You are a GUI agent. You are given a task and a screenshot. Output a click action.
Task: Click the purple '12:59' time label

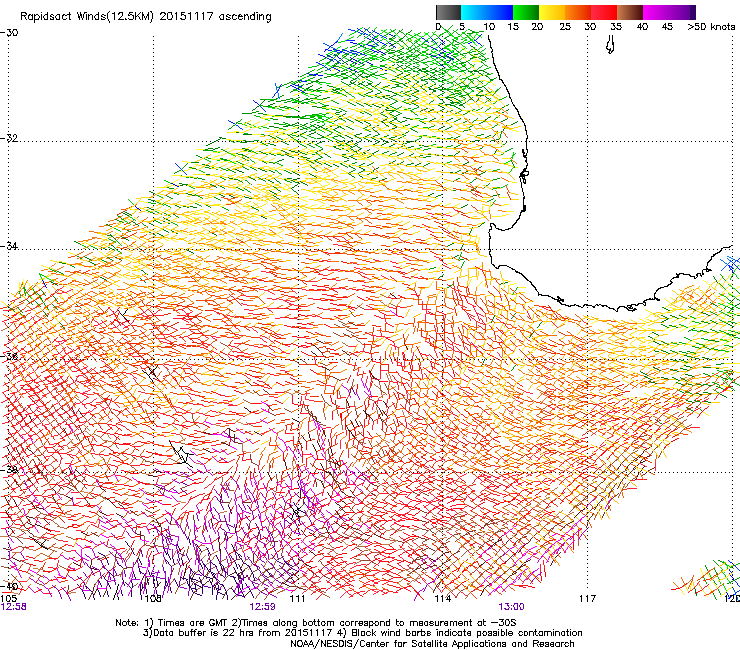tap(262, 607)
